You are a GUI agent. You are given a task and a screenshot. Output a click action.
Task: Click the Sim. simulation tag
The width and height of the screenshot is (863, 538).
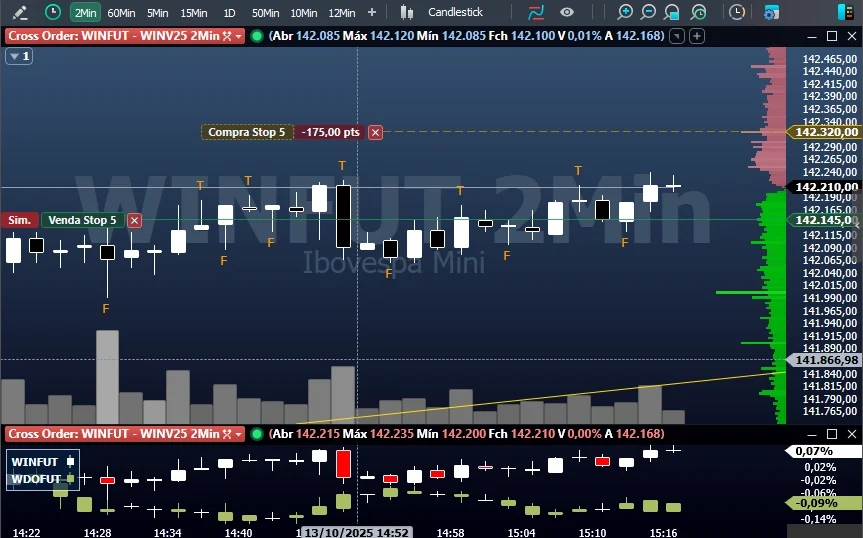click(19, 220)
